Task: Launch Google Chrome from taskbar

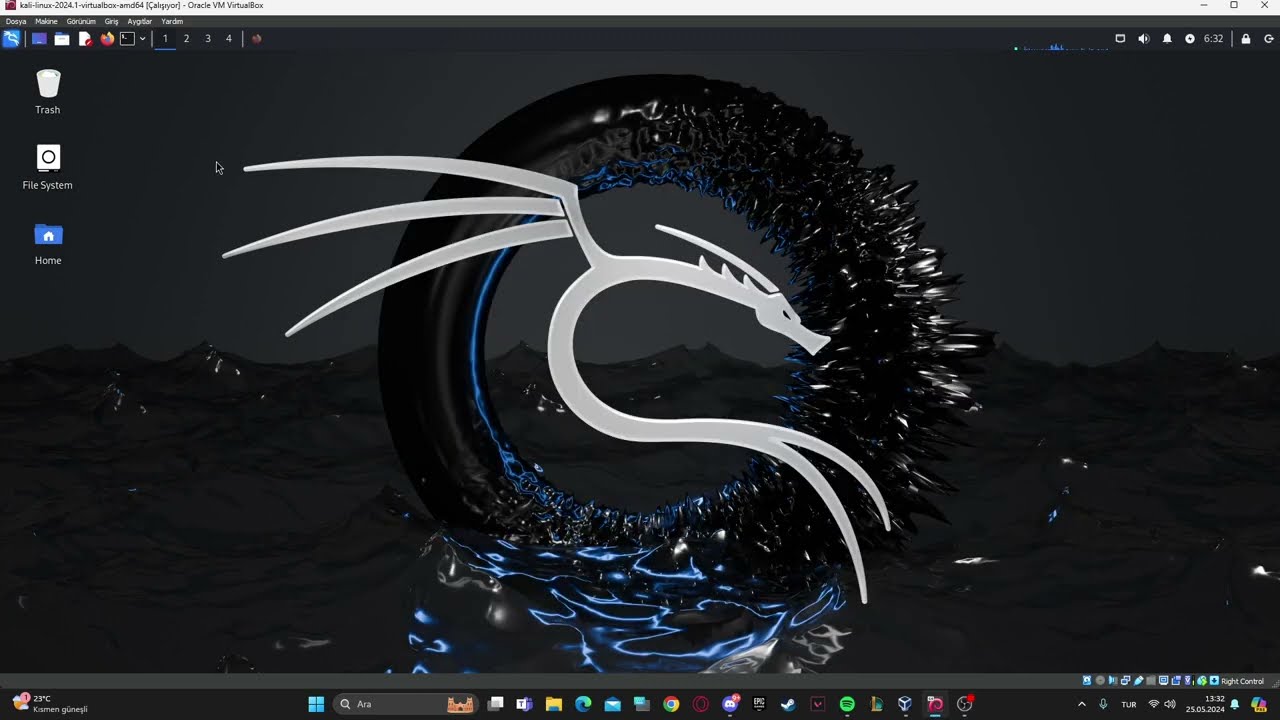Action: point(671,704)
